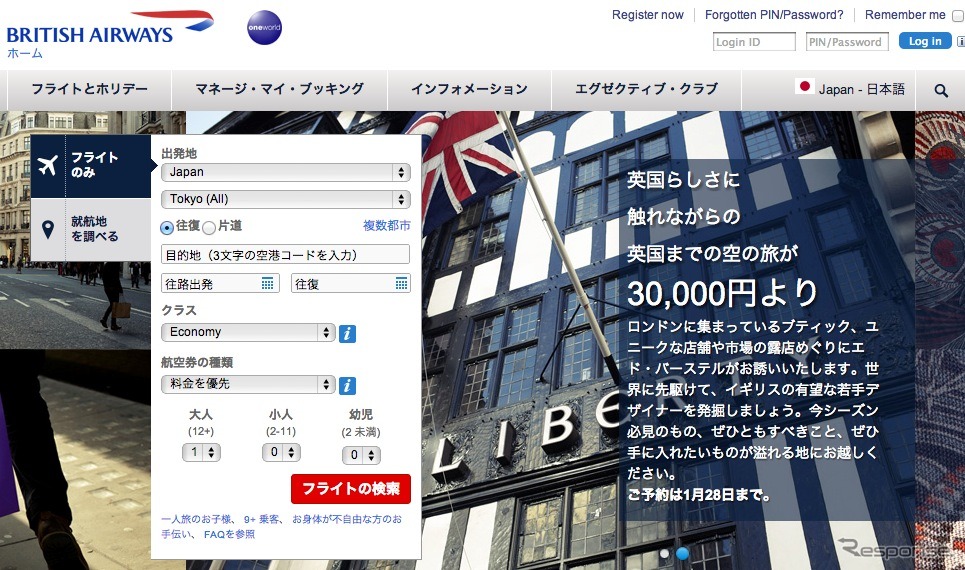Click the info icon beside Log in
This screenshot has height=570, width=965.
961,41
